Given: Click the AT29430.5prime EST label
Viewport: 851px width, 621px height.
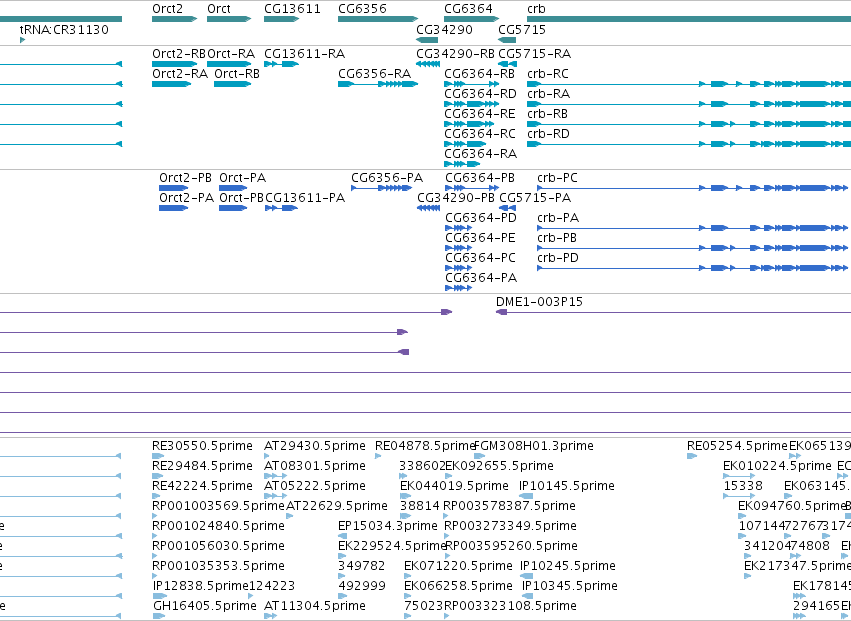Looking at the screenshot, I should 315,446.
